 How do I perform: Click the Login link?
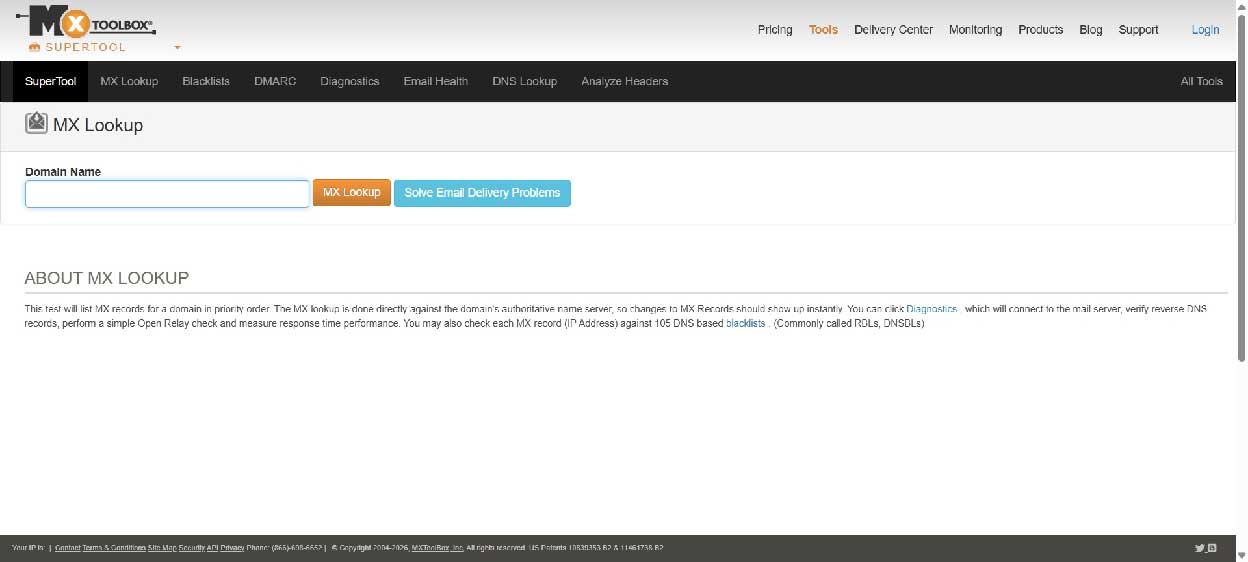1205,30
